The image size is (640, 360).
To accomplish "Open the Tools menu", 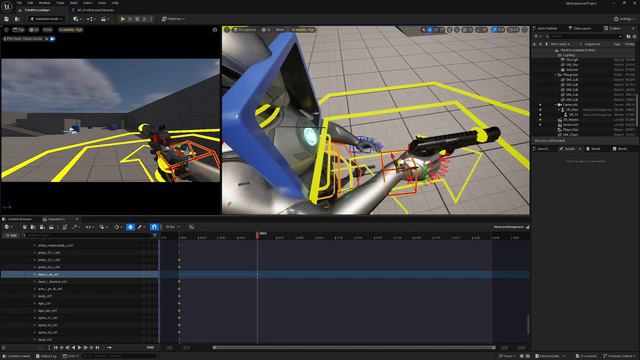I will click(60, 3).
